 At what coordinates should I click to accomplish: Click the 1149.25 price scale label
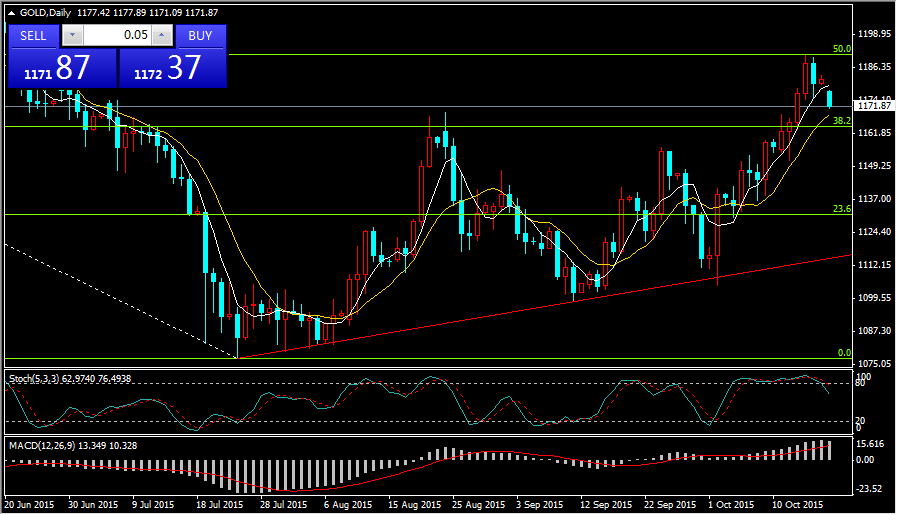[875, 166]
